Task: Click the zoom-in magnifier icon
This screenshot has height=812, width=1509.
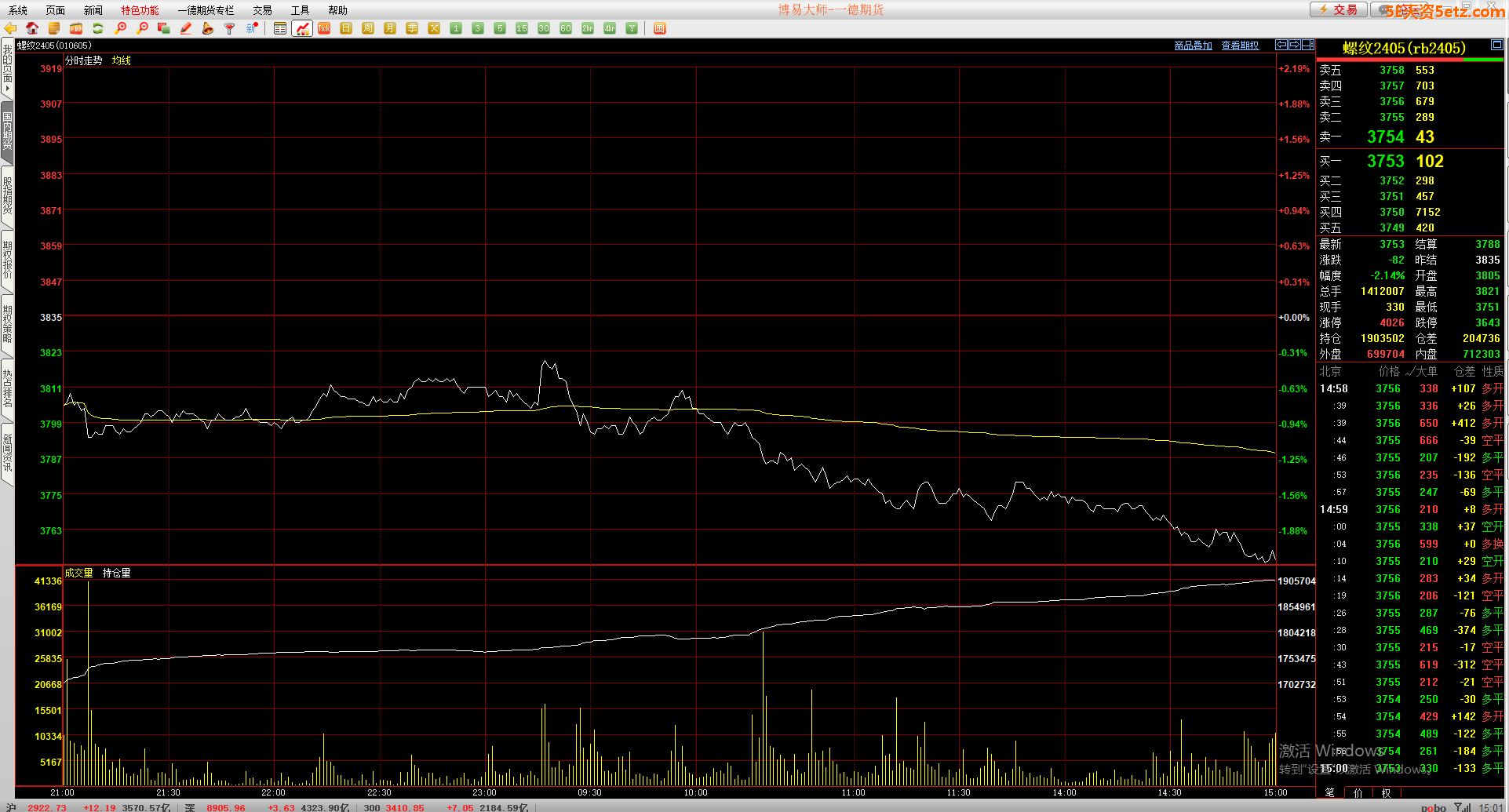Action: (120, 28)
